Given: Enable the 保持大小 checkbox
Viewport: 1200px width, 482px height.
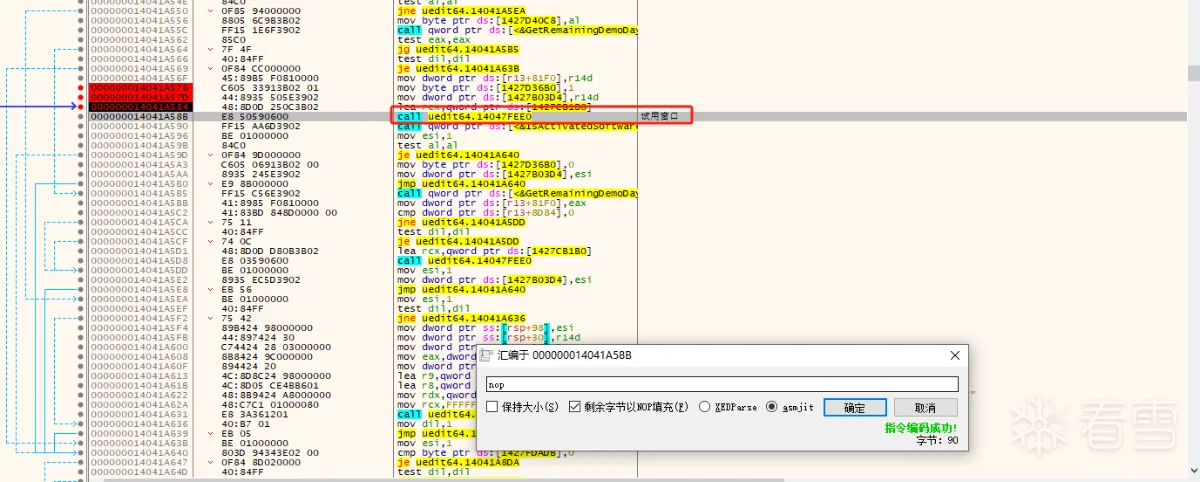Looking at the screenshot, I should (x=492, y=408).
